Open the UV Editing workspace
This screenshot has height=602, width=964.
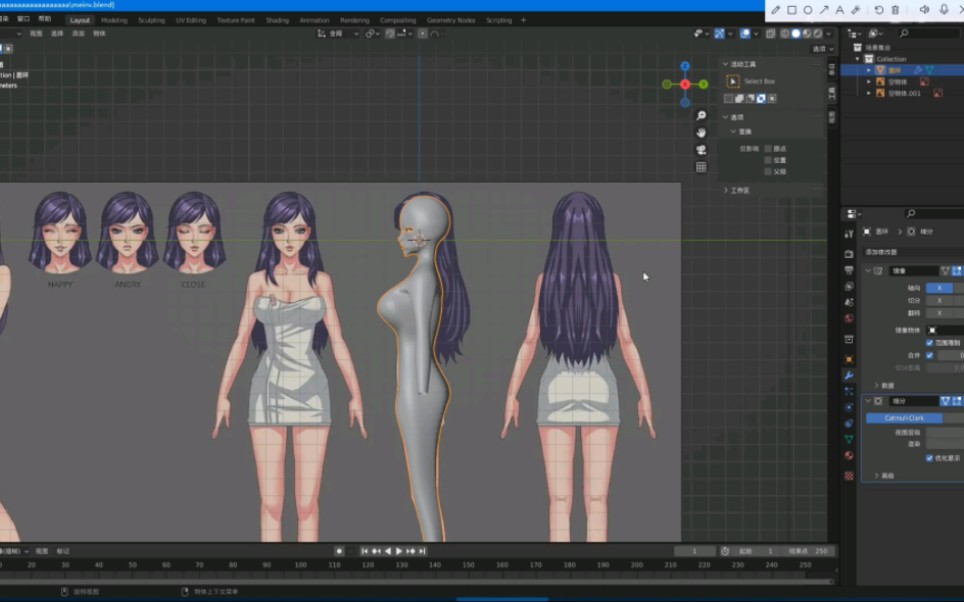[191, 19]
